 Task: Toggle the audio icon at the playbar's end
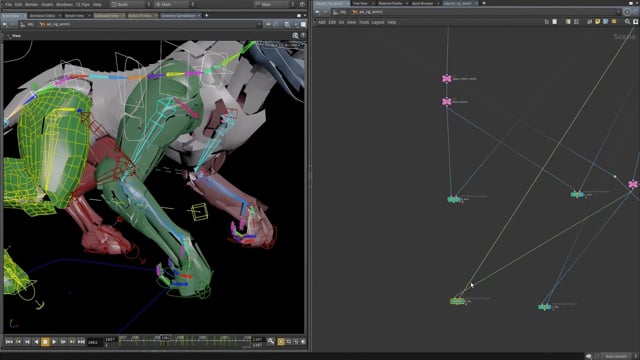[303, 342]
